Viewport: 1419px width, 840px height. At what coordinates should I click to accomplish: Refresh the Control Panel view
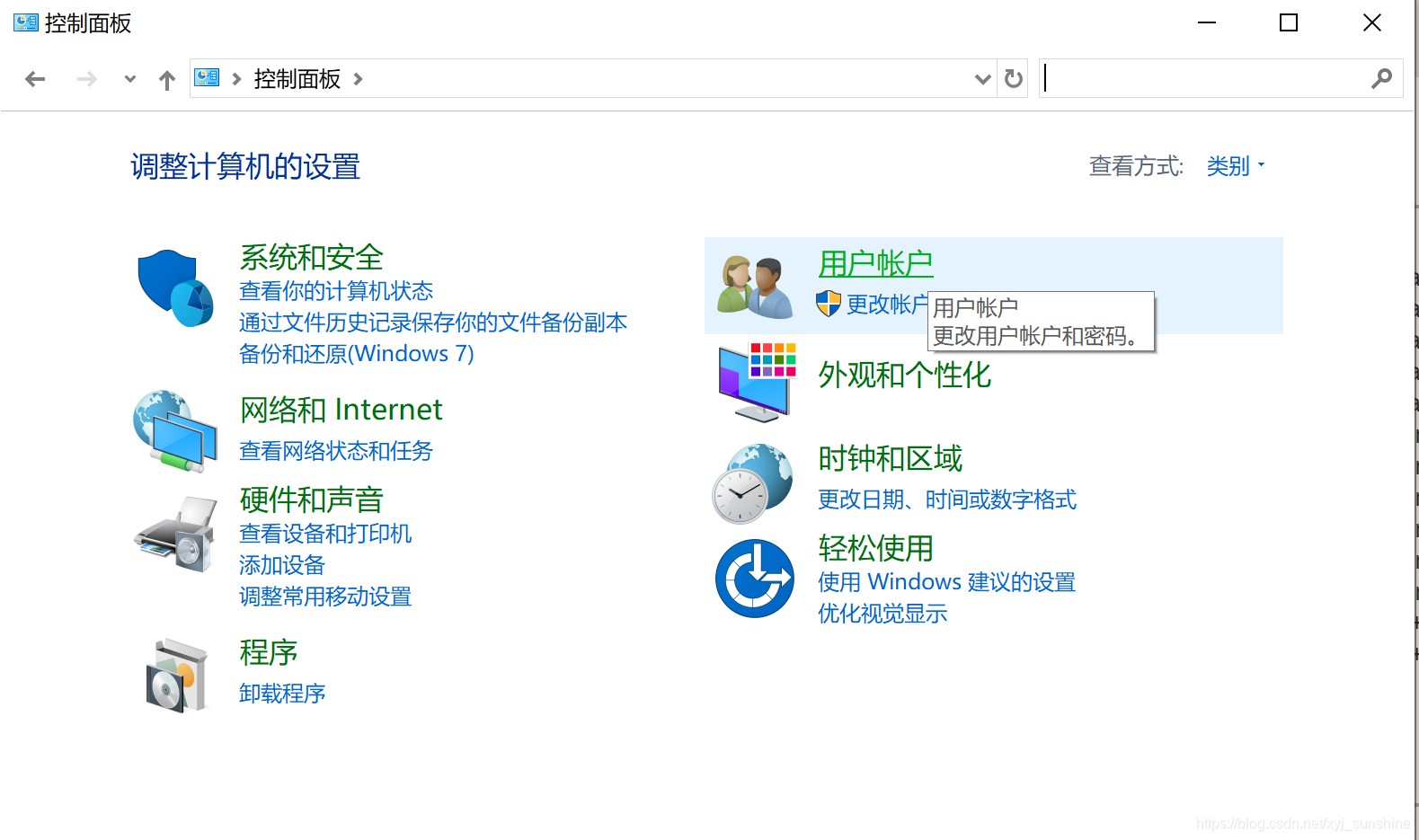pos(1014,79)
